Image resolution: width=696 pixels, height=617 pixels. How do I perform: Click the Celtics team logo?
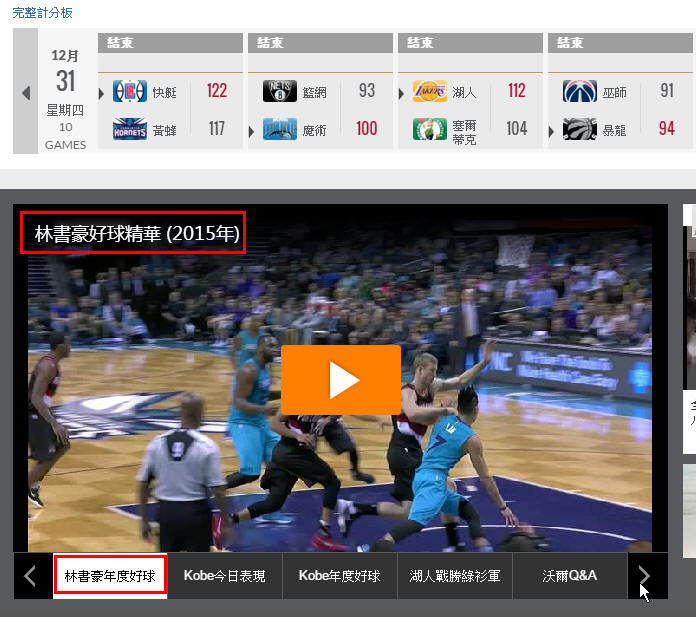430,129
